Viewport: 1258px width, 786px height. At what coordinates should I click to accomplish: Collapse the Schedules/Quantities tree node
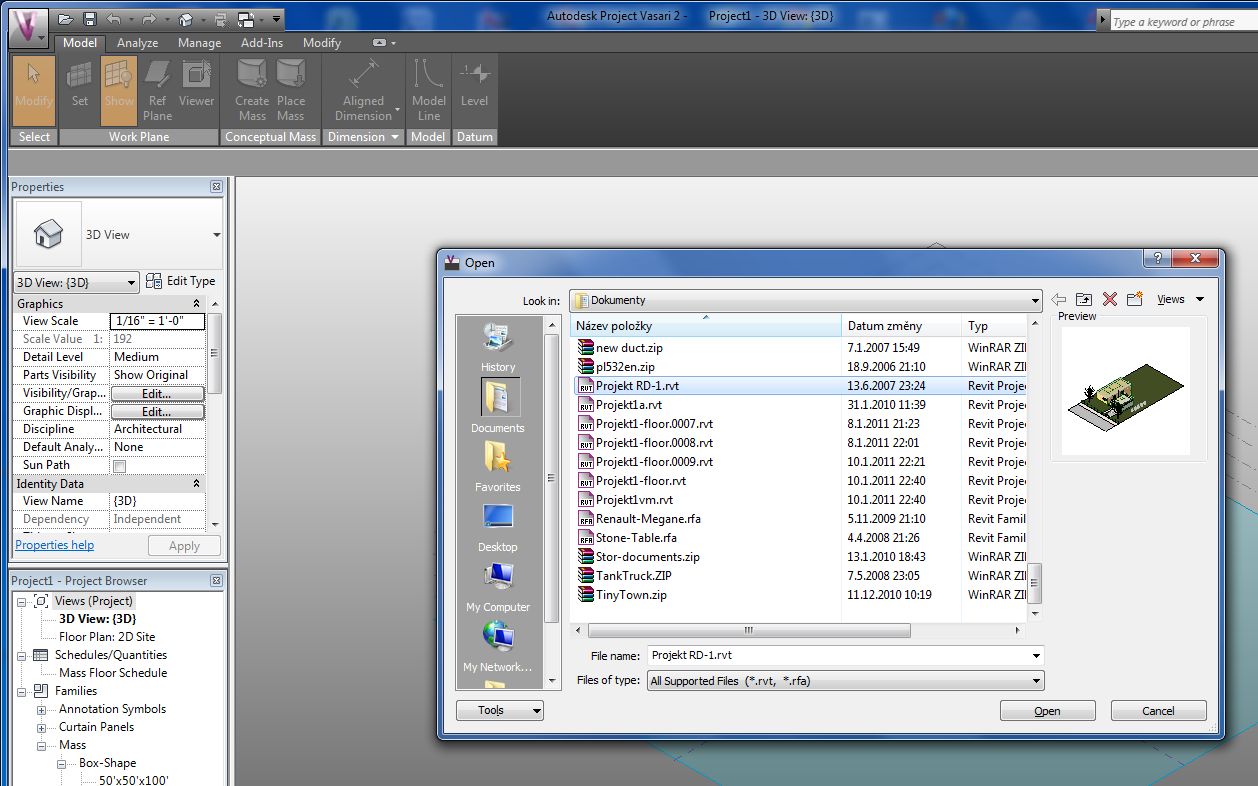pos(20,655)
